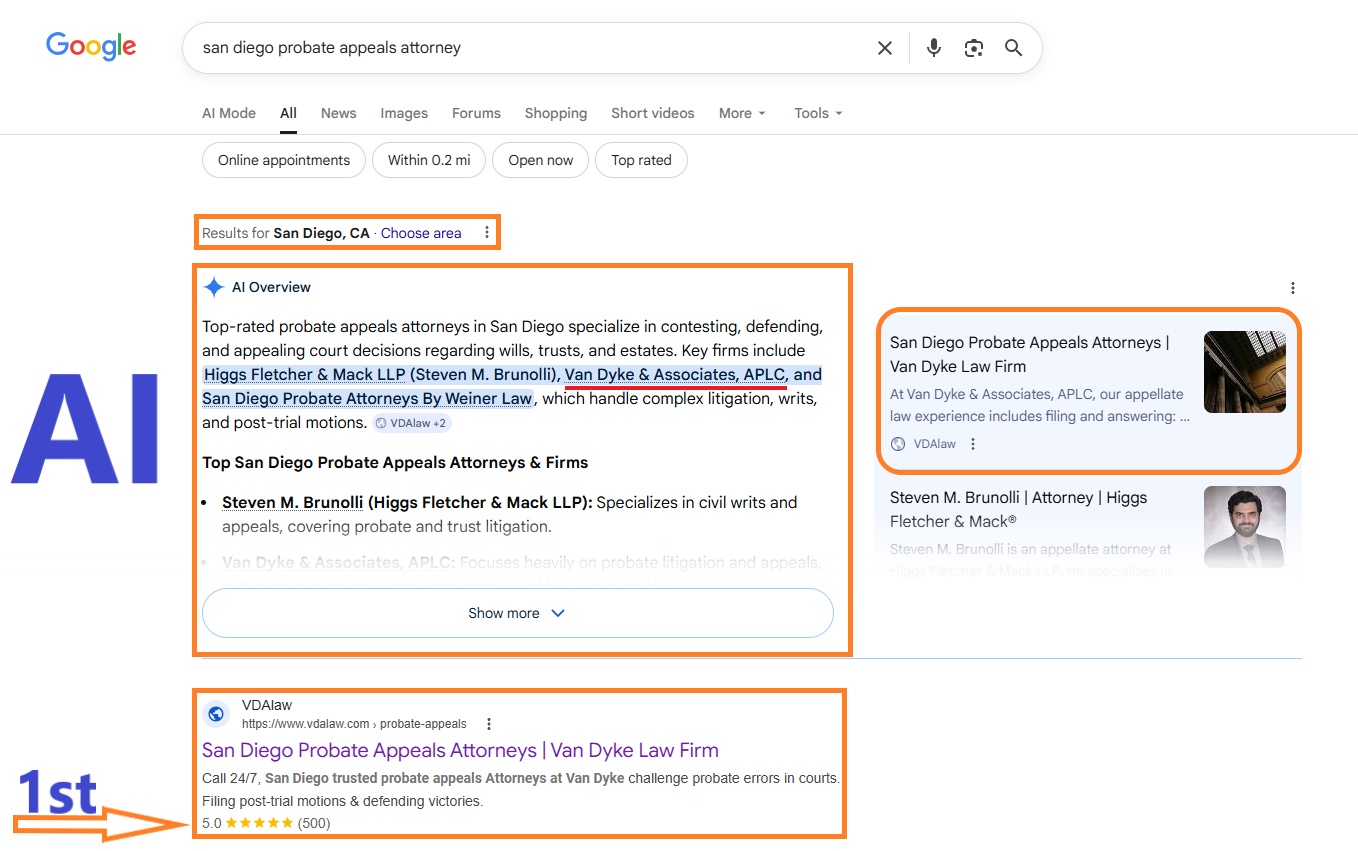The width and height of the screenshot is (1358, 851).
Task: Open AI Overview three-dot menu
Action: click(x=1292, y=288)
